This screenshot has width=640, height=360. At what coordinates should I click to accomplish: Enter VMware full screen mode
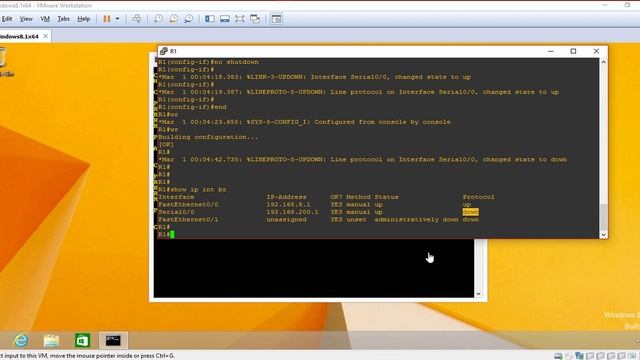(240, 19)
